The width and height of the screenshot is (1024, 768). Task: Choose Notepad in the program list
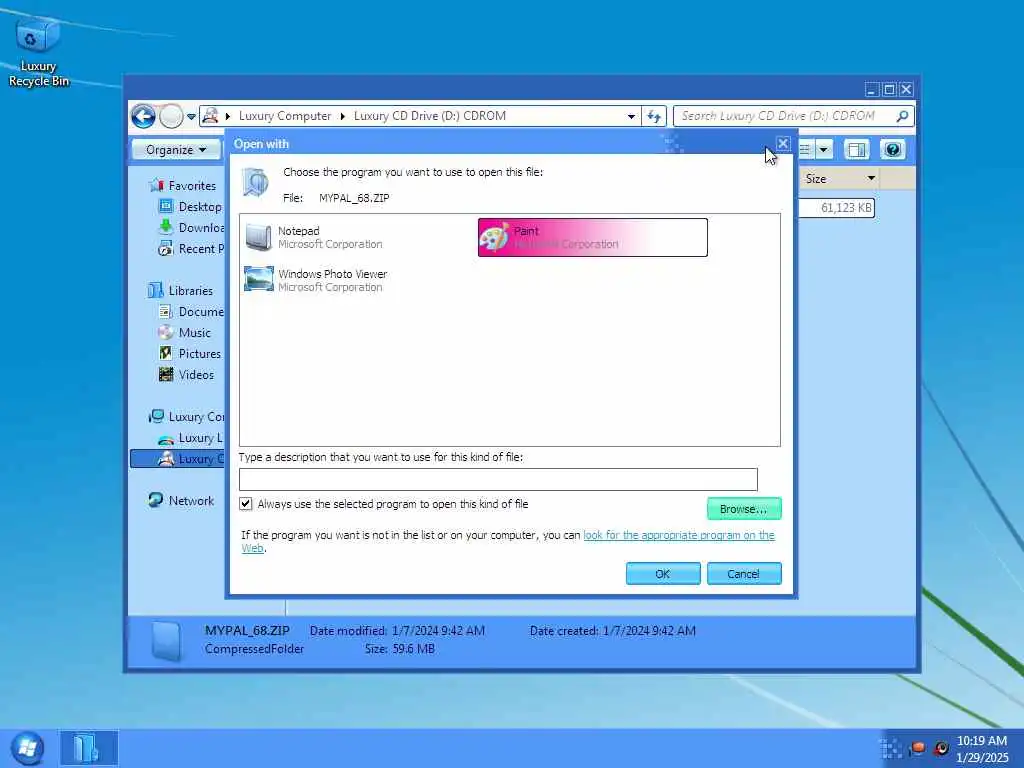357,237
